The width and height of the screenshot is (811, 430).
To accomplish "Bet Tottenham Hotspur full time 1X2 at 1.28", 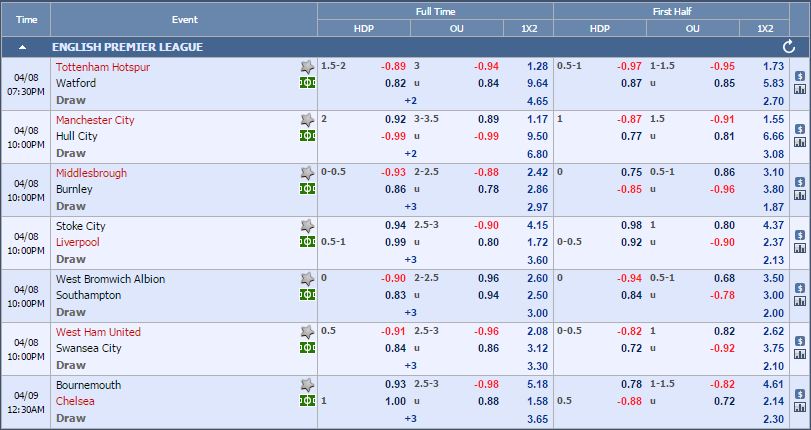I will (x=537, y=67).
